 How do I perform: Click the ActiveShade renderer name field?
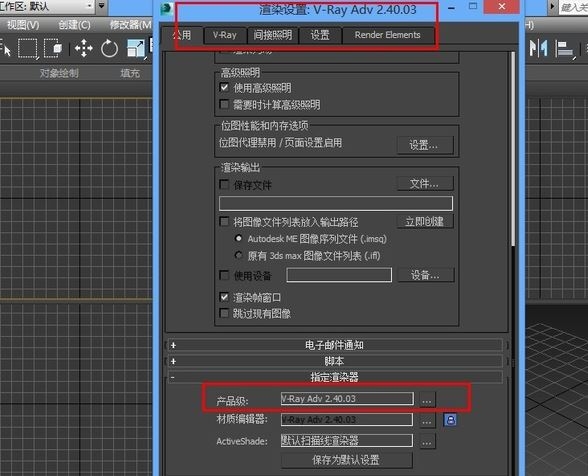click(x=347, y=441)
